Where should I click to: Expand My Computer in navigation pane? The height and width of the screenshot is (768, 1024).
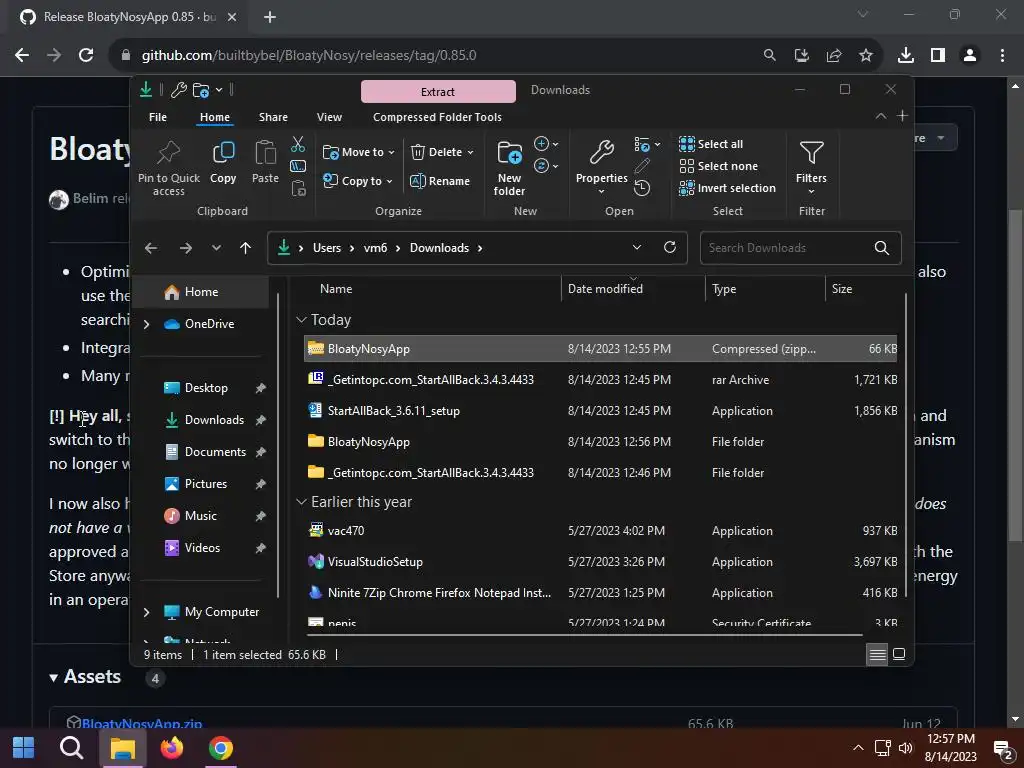click(x=146, y=612)
